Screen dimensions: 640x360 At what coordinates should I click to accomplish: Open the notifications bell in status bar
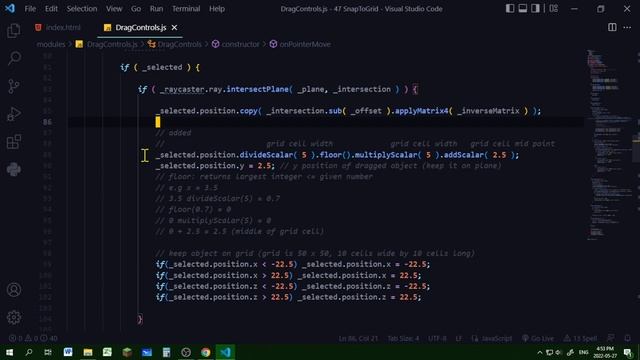coord(627,338)
